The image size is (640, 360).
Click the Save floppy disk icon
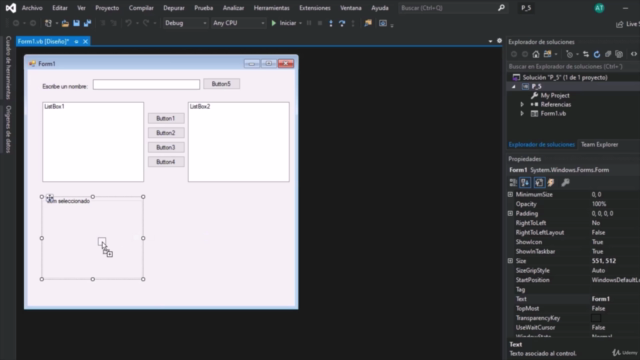(x=76, y=23)
